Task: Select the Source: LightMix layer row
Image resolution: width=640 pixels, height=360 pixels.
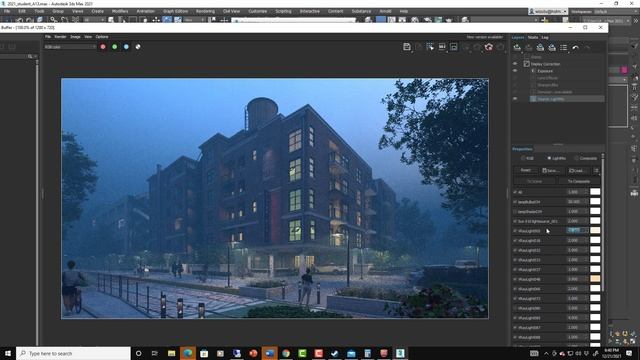Action: click(567, 99)
